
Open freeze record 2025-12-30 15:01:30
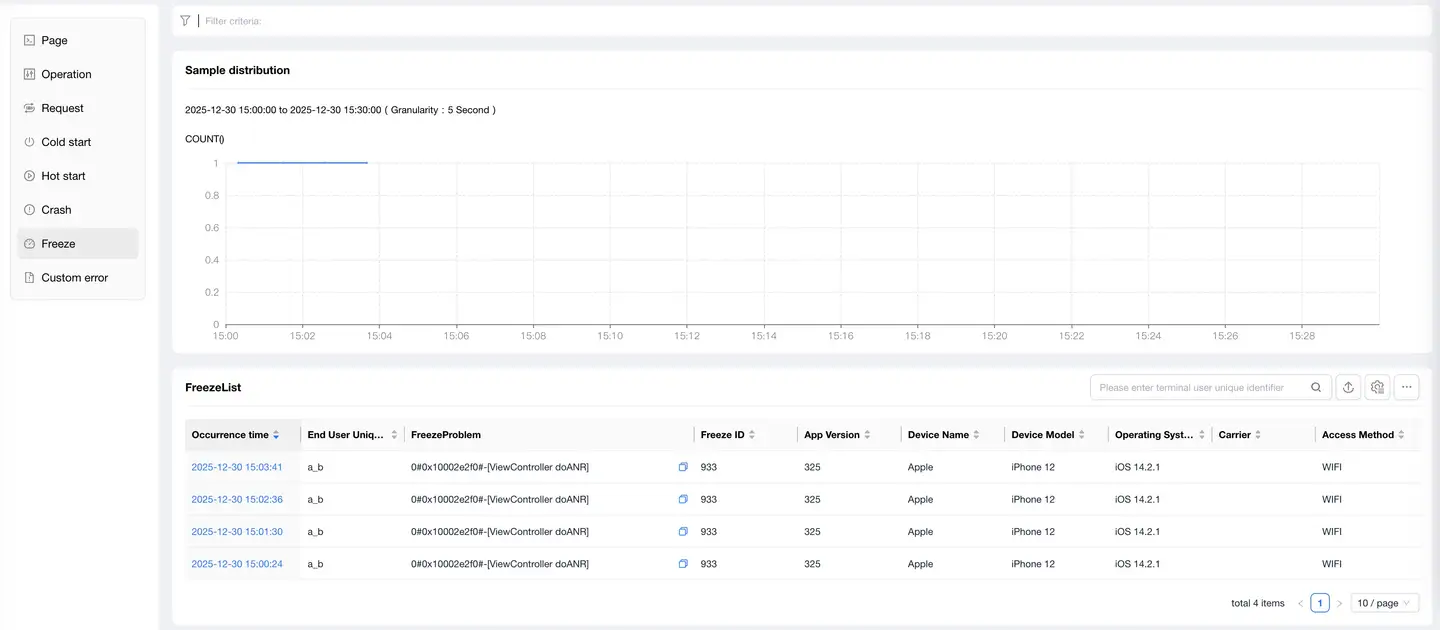[x=237, y=532]
